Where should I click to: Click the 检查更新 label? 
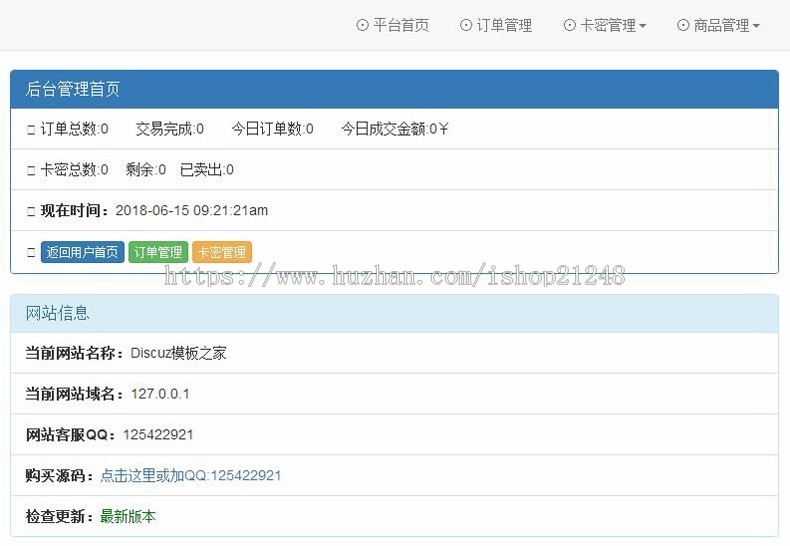click(x=59, y=516)
